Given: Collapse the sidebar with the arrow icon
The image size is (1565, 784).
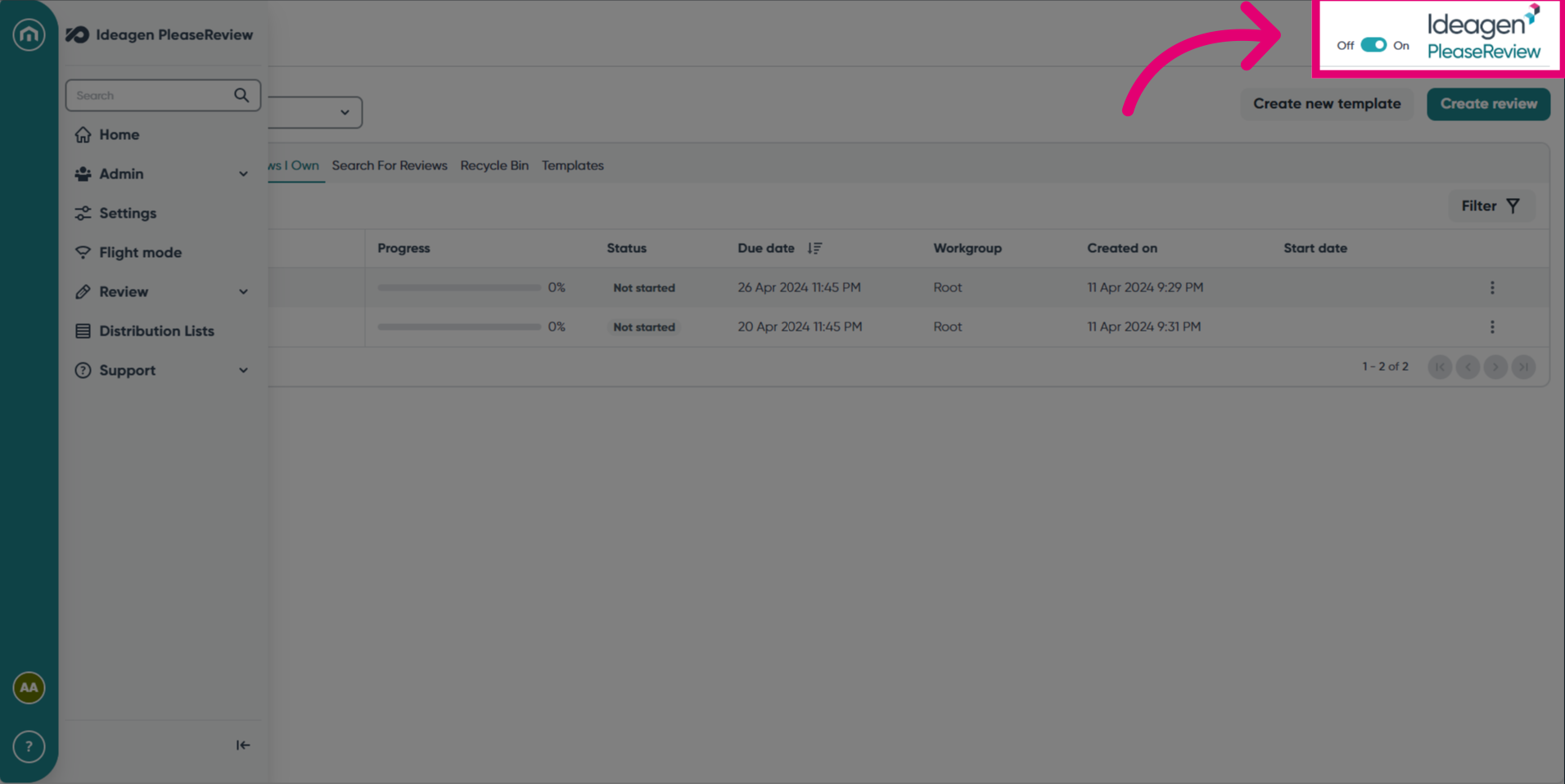Looking at the screenshot, I should point(243,745).
